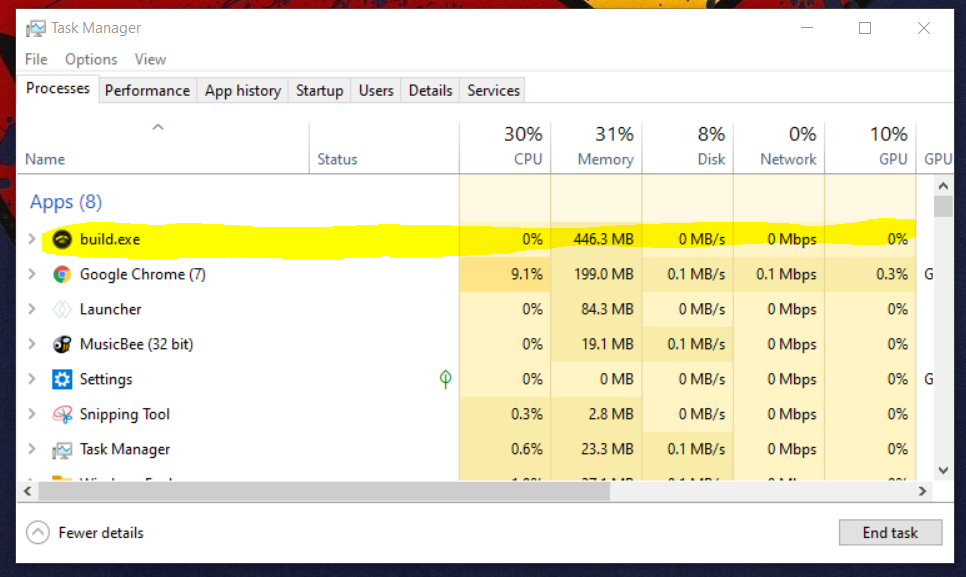The image size is (966, 577).
Task: Expand the build.exe process group
Action: [x=31, y=239]
